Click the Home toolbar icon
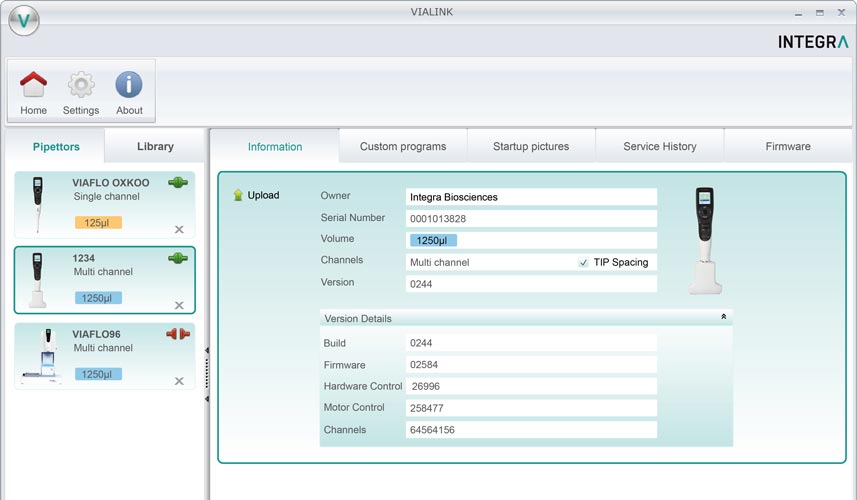 (33, 85)
